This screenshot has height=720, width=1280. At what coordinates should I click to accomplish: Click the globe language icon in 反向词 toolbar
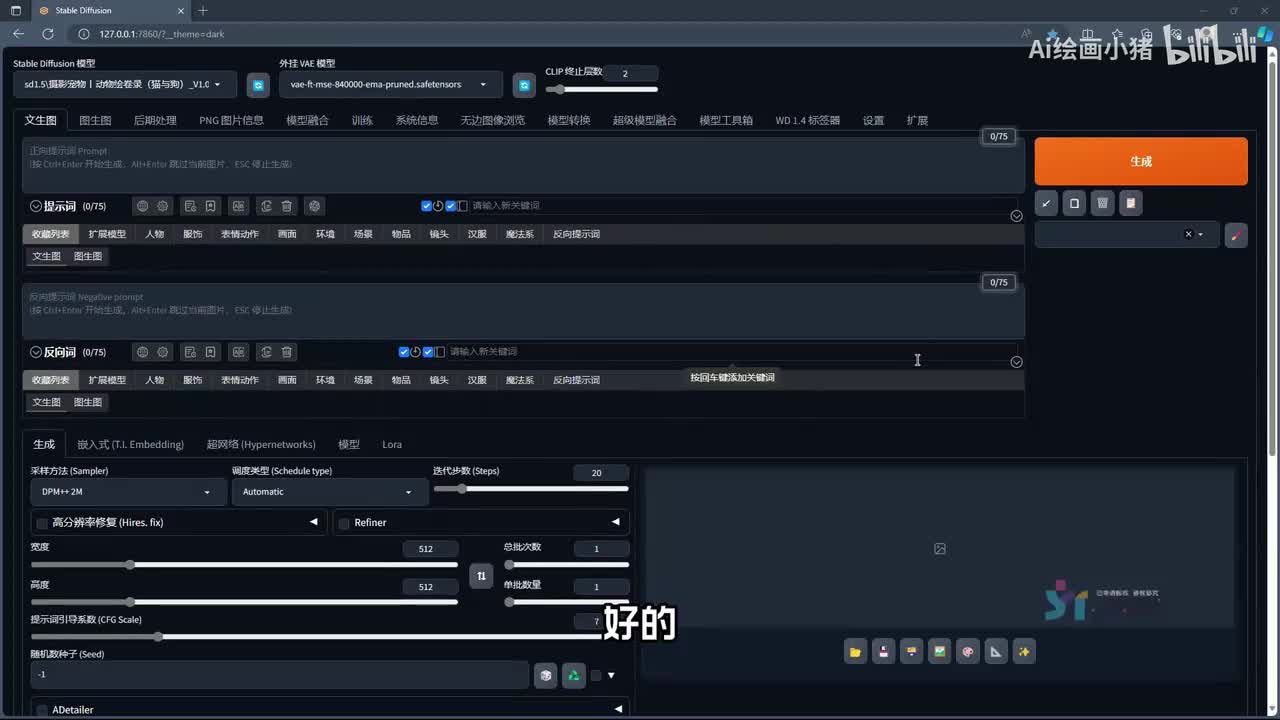pyautogui.click(x=142, y=352)
